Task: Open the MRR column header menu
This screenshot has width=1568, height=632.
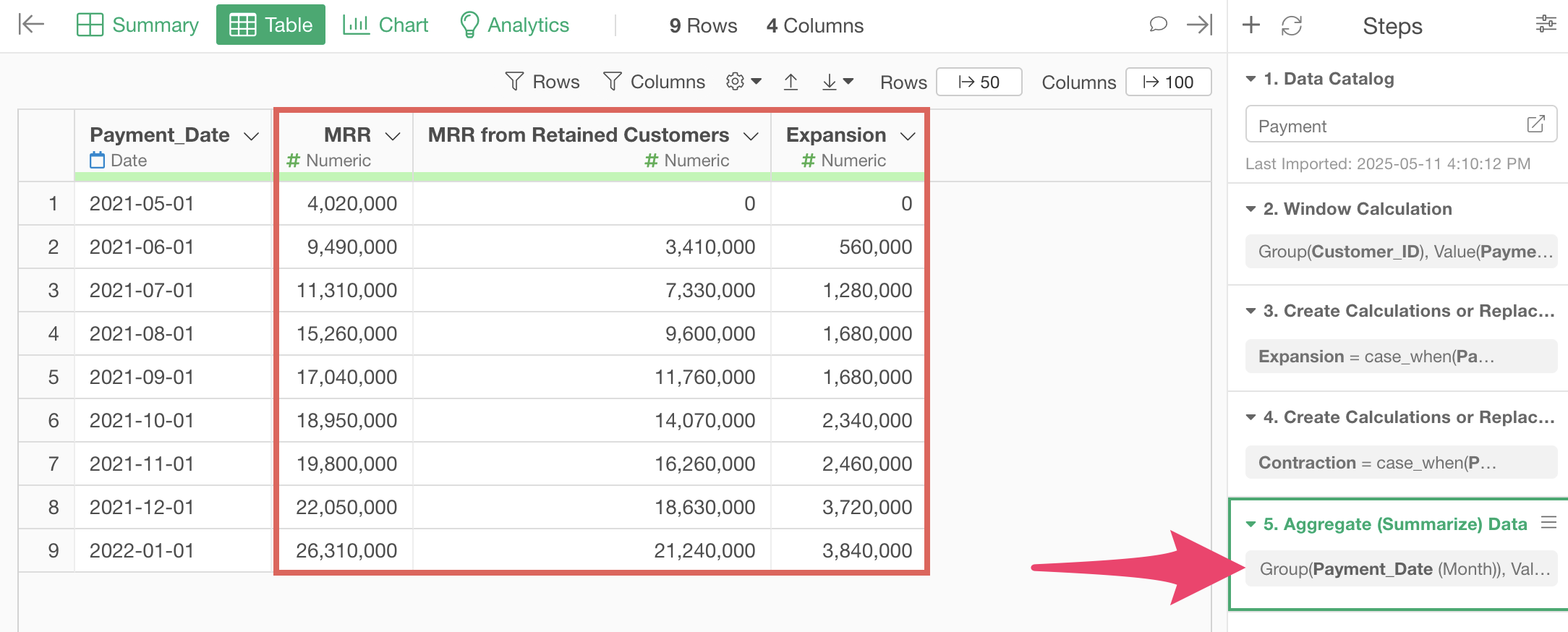Action: pyautogui.click(x=393, y=136)
